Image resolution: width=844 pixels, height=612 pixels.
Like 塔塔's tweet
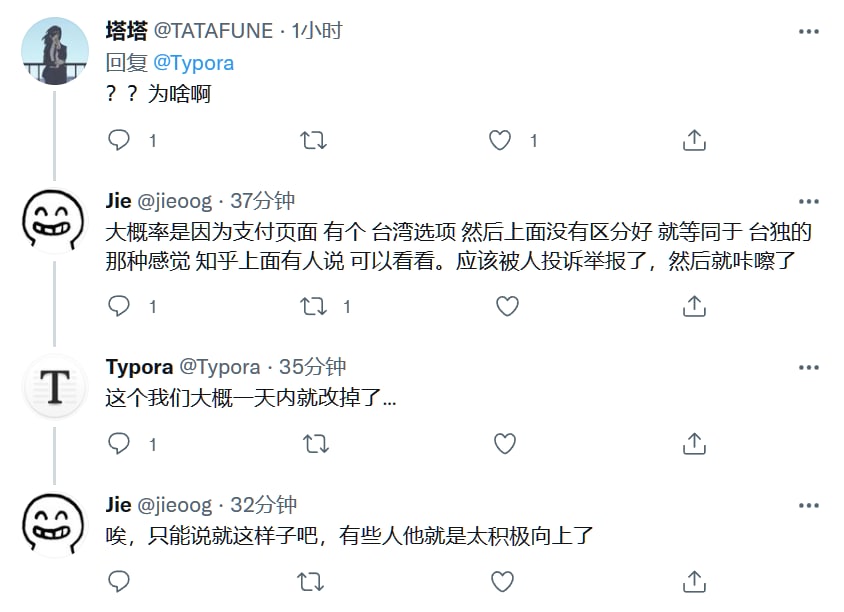click(500, 141)
